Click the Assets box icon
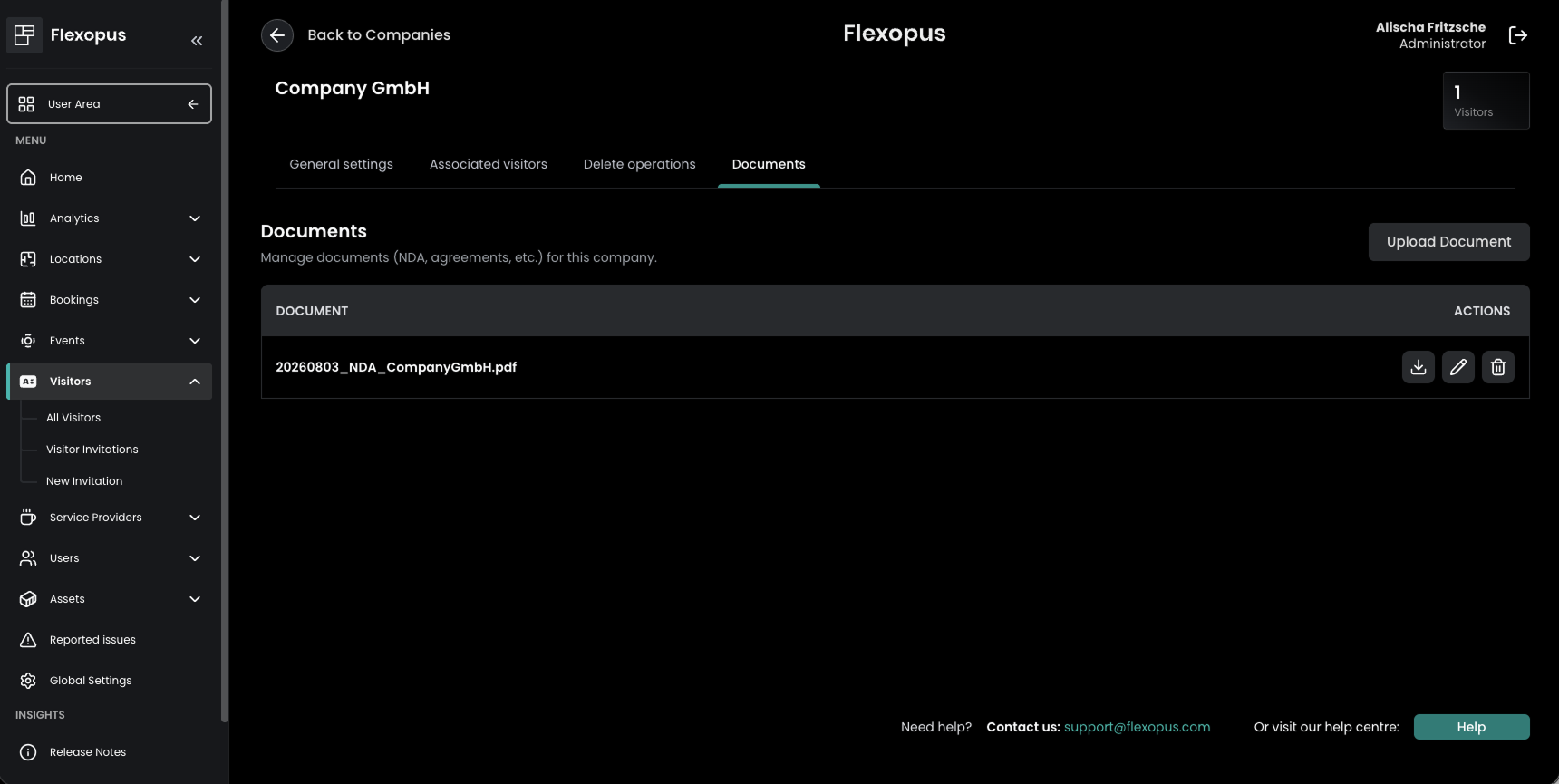Viewport: 1559px width, 784px height. pyautogui.click(x=28, y=599)
